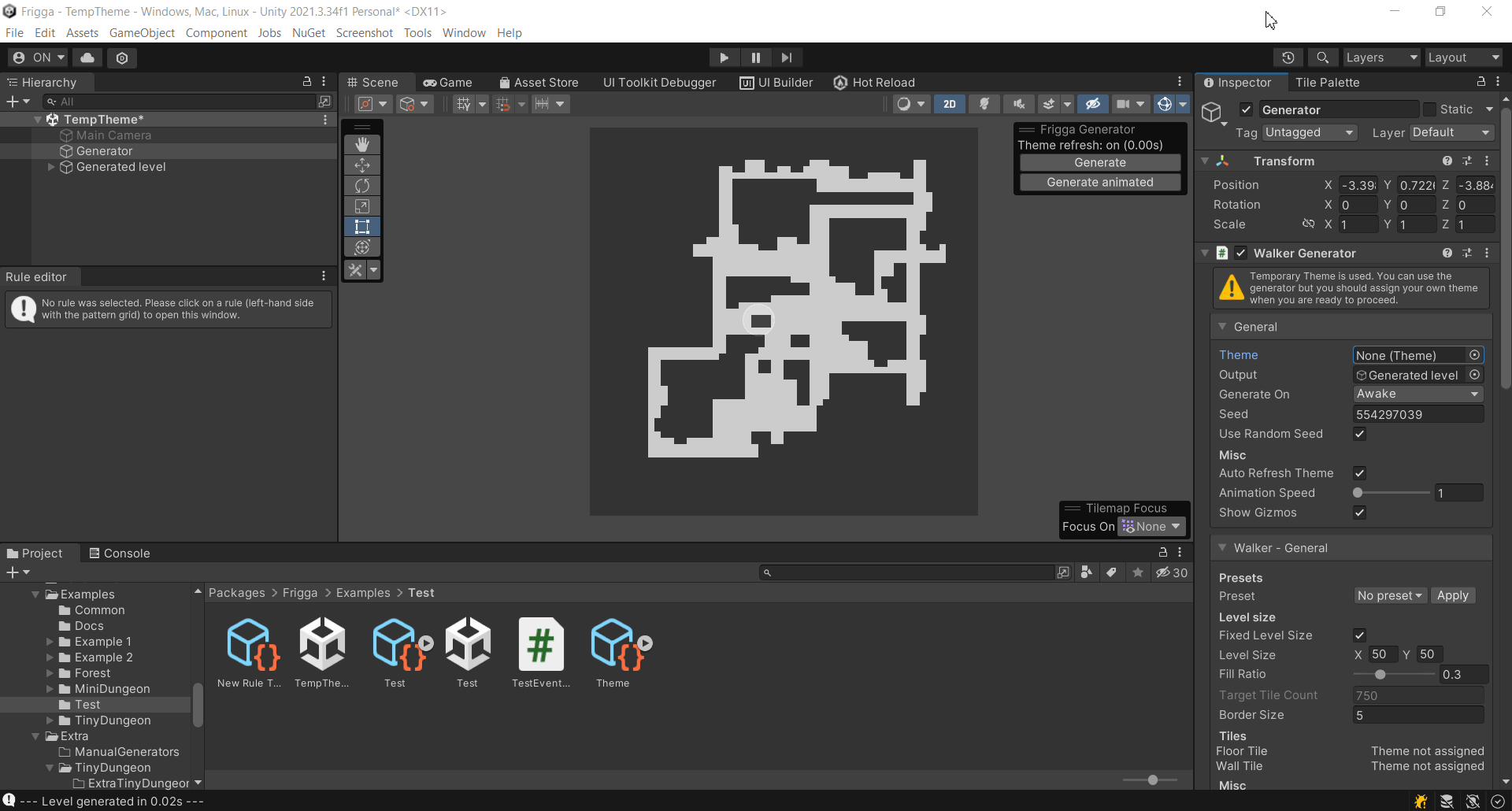Click the Theme object picker circle

click(x=1474, y=355)
